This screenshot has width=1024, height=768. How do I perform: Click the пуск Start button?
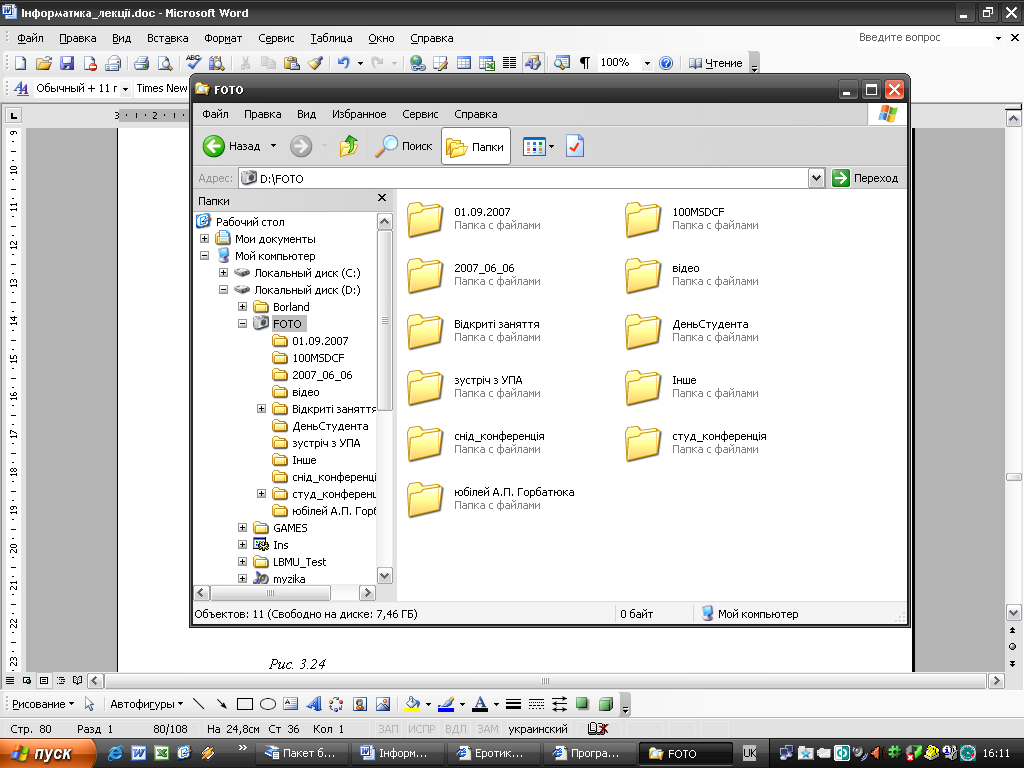[x=48, y=754]
